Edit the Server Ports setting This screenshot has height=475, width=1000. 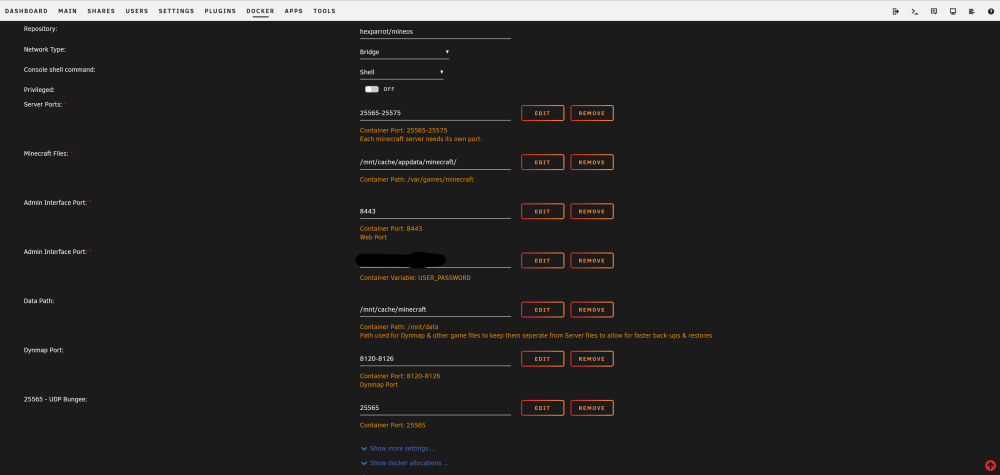[x=542, y=113]
